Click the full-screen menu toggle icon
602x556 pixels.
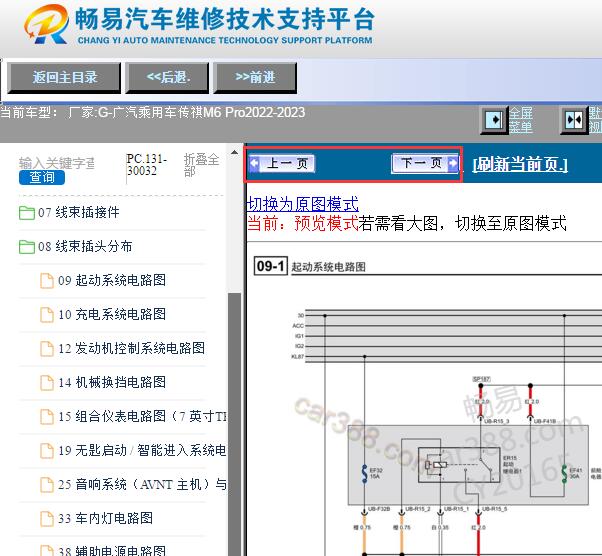tap(494, 120)
